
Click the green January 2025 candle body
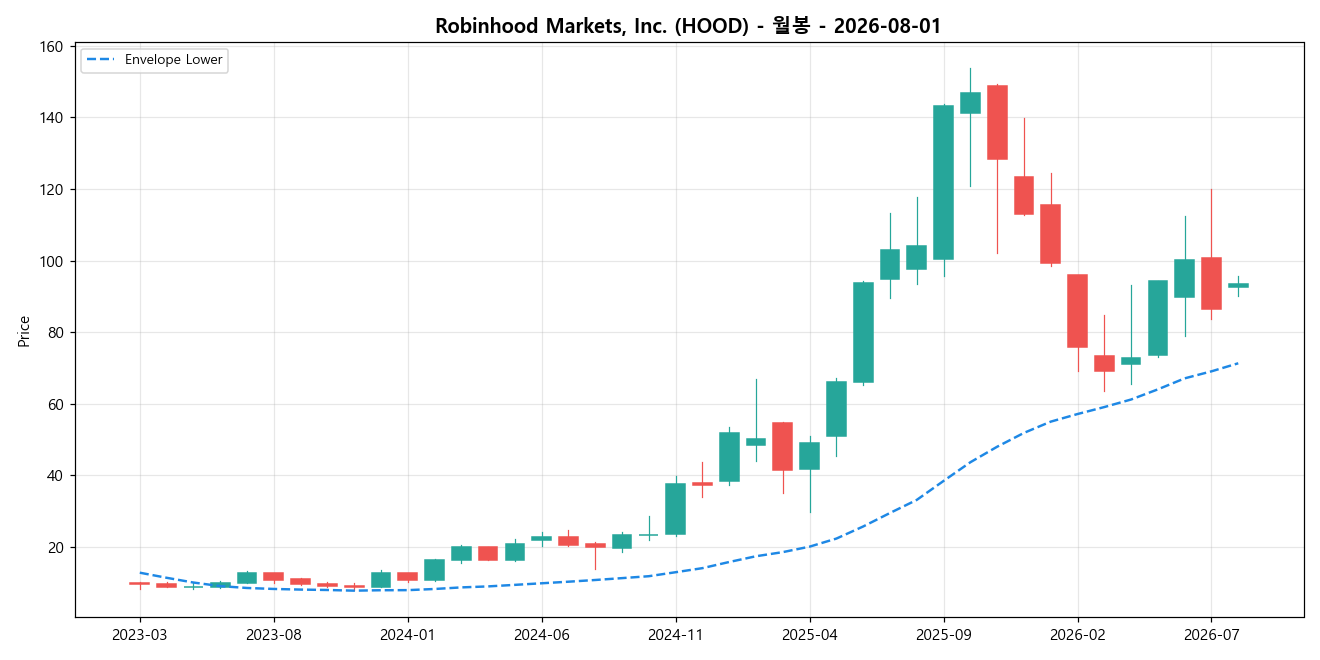point(729,457)
